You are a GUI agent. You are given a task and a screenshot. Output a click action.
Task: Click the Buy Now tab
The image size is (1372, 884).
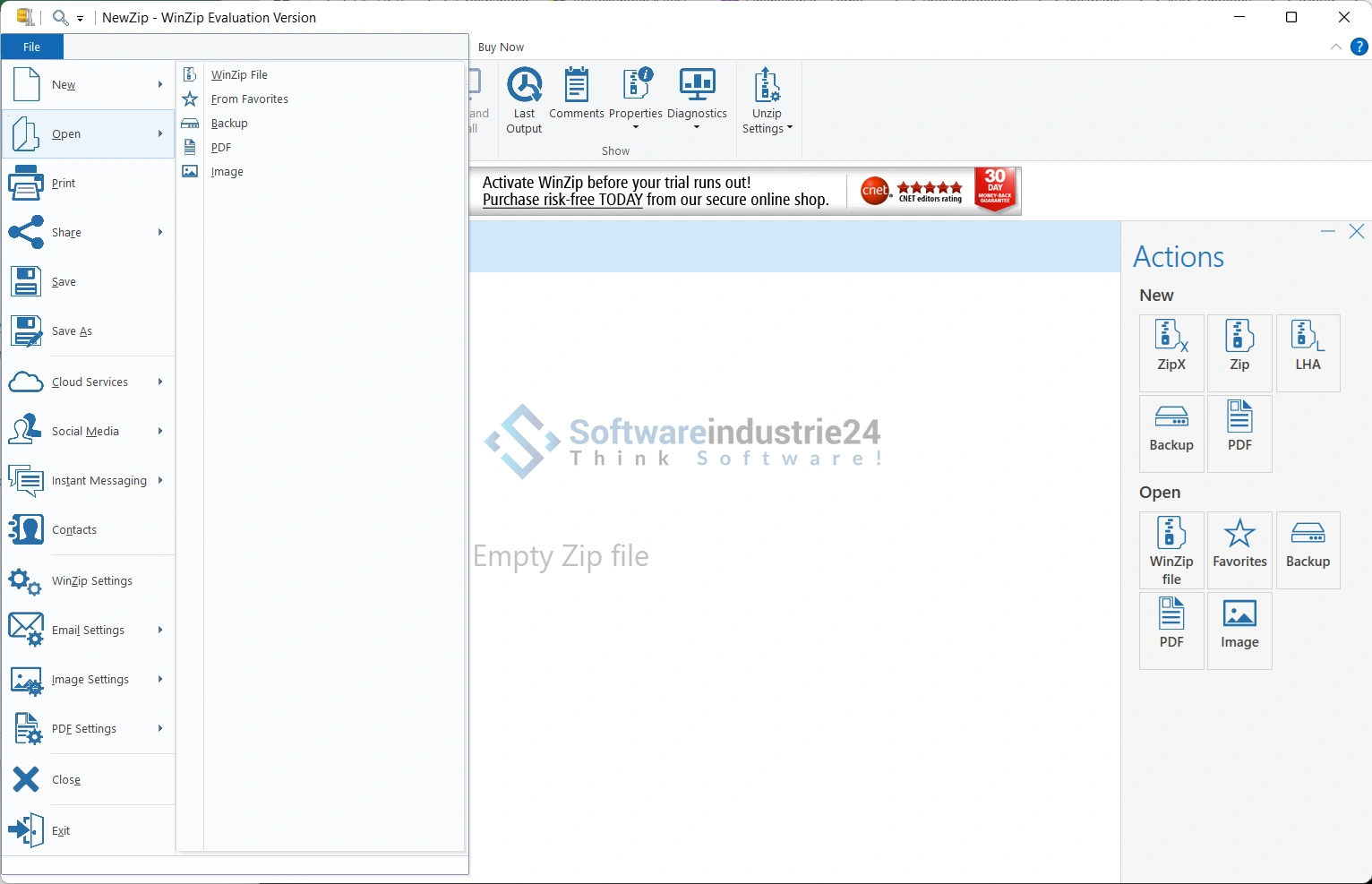click(501, 47)
